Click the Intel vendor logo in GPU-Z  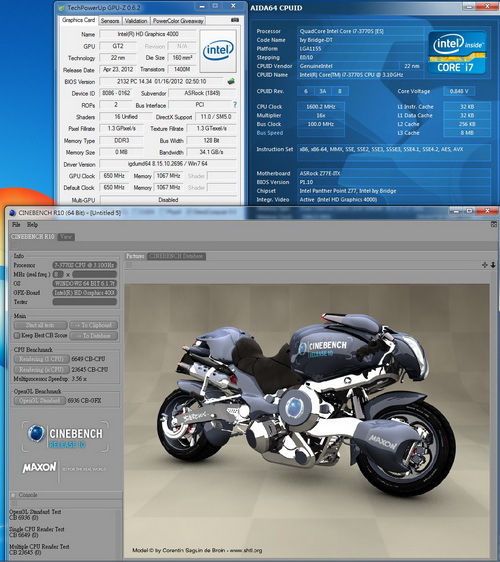(x=218, y=51)
